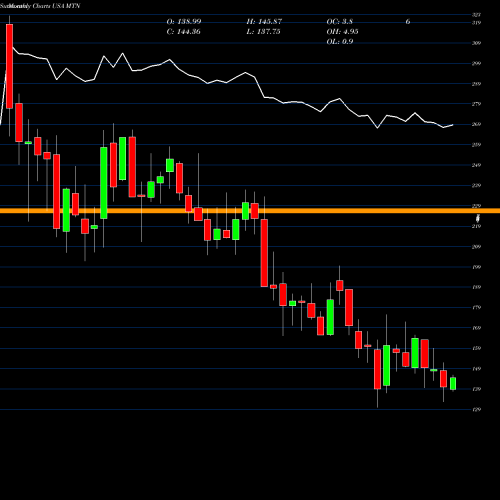The width and height of the screenshot is (500, 500).
Task: Click the tall first red candle near 319
Action: tap(9, 66)
